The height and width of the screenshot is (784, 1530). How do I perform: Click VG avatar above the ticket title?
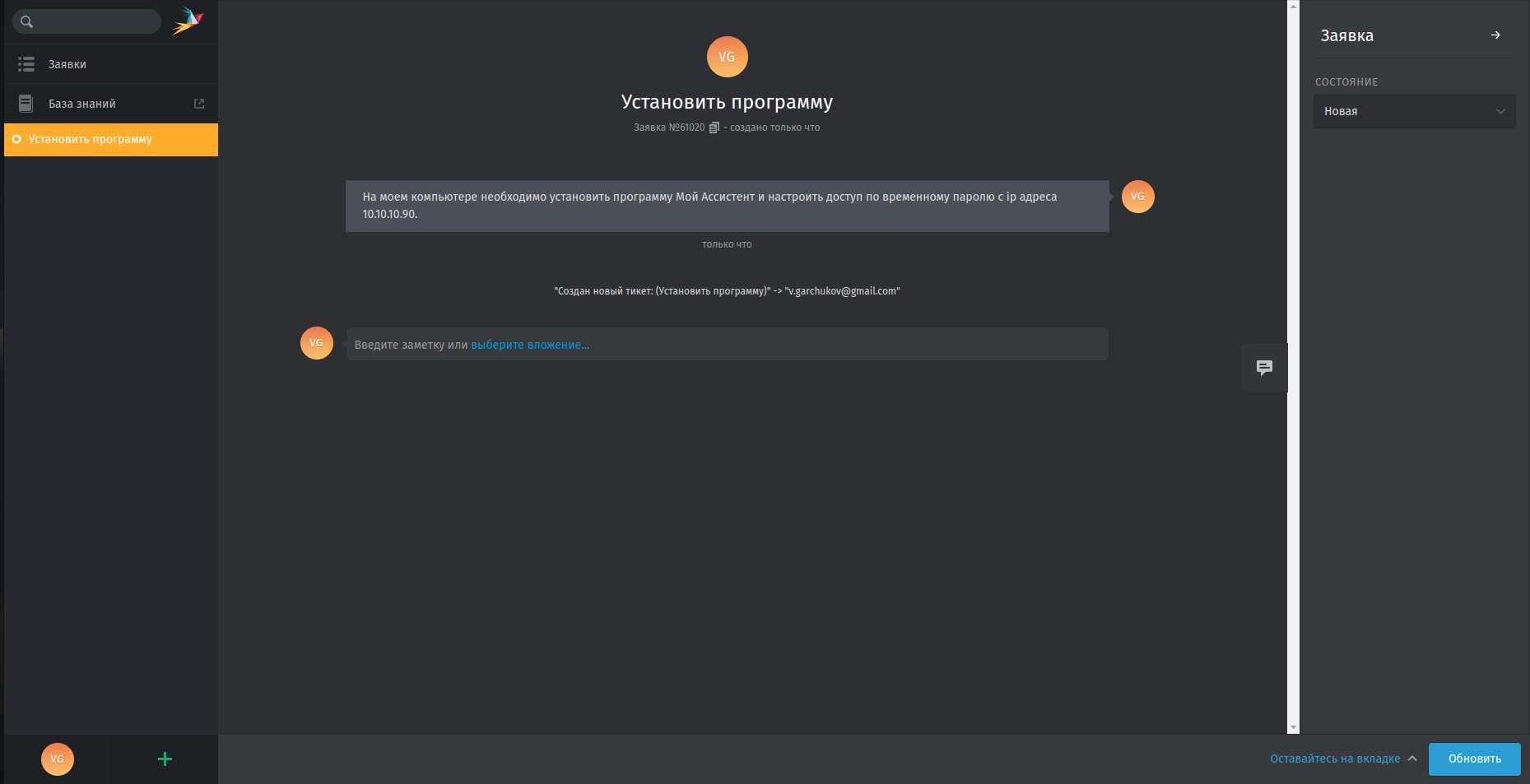click(727, 57)
